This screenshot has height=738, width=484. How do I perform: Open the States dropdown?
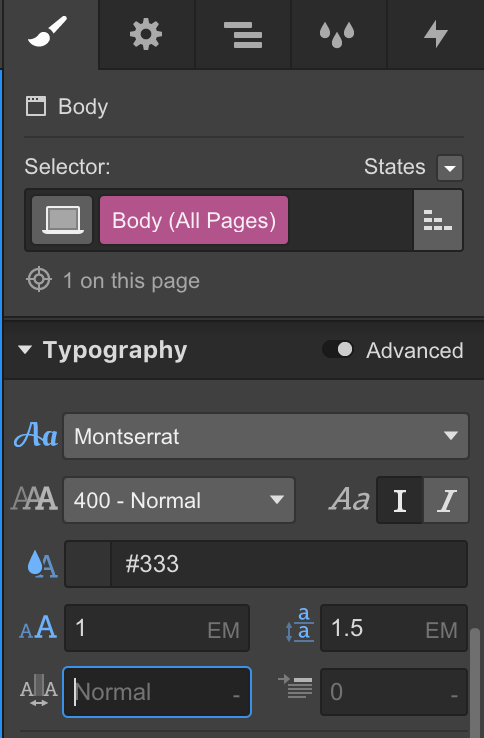[450, 168]
